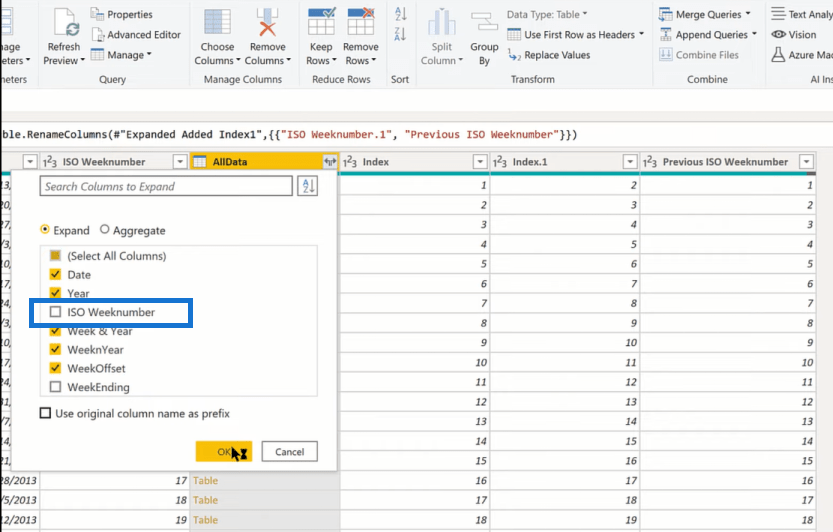Open the Manage dropdown
The height and width of the screenshot is (532, 833).
121,55
